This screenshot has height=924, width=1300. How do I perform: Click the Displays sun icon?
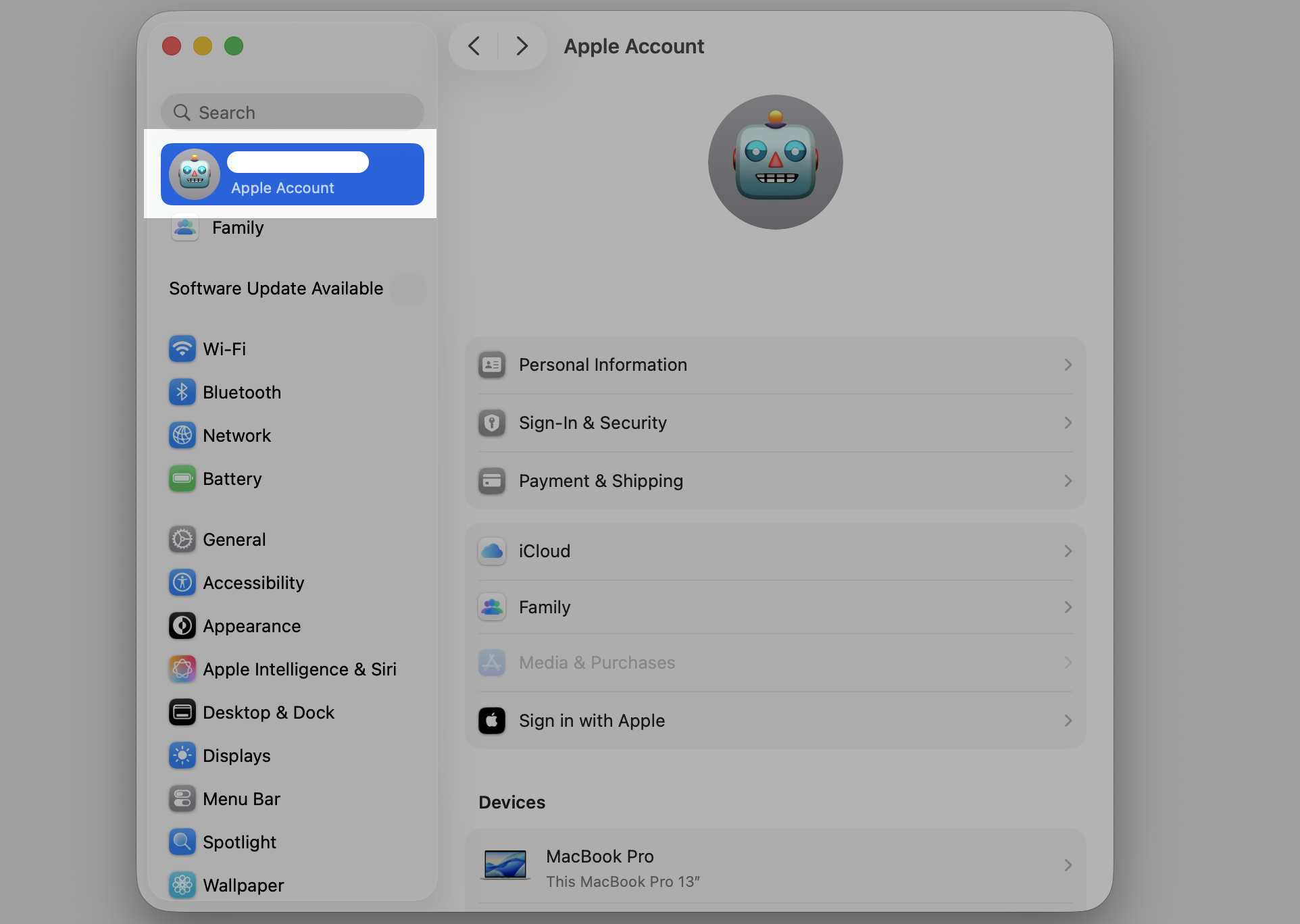182,756
